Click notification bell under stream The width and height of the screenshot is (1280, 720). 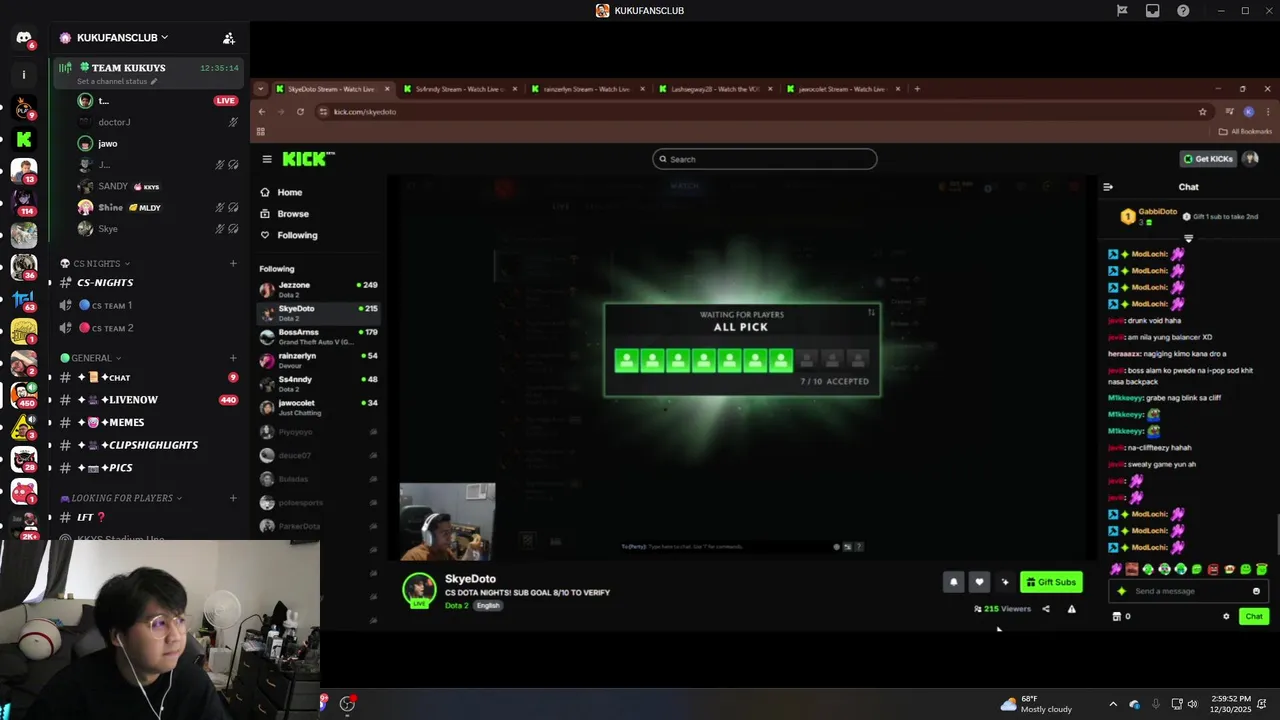[x=953, y=582]
